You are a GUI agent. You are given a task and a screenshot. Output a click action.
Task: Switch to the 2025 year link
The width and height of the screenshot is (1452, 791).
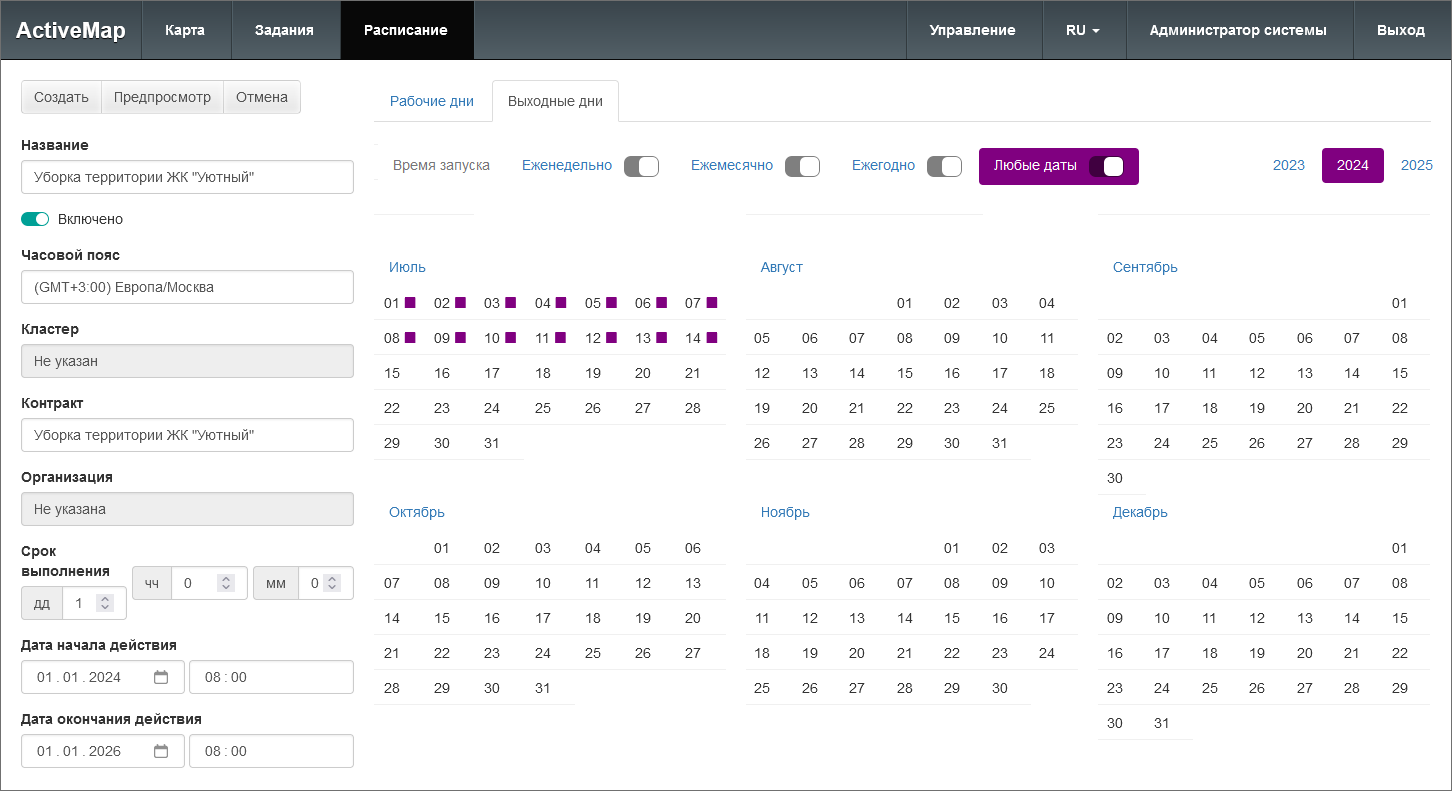[1416, 165]
